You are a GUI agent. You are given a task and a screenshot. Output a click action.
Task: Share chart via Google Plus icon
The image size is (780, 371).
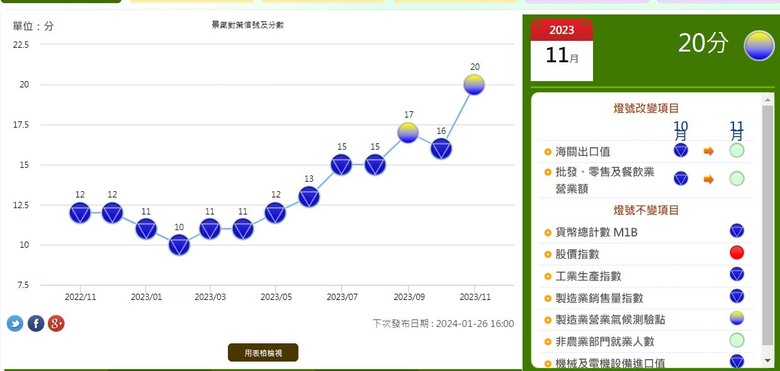pos(56,324)
